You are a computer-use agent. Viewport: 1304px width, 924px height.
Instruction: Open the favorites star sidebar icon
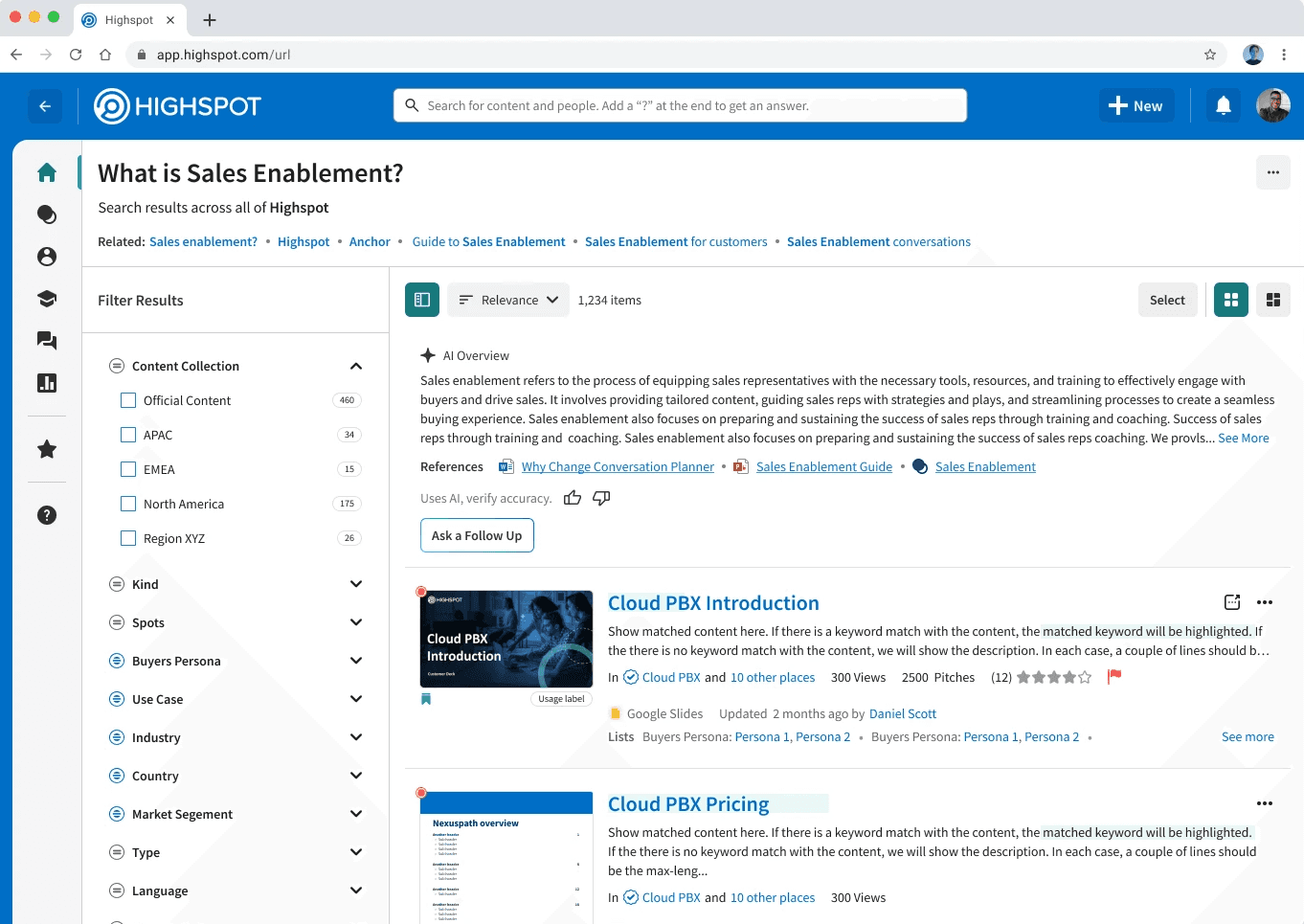pyautogui.click(x=46, y=449)
